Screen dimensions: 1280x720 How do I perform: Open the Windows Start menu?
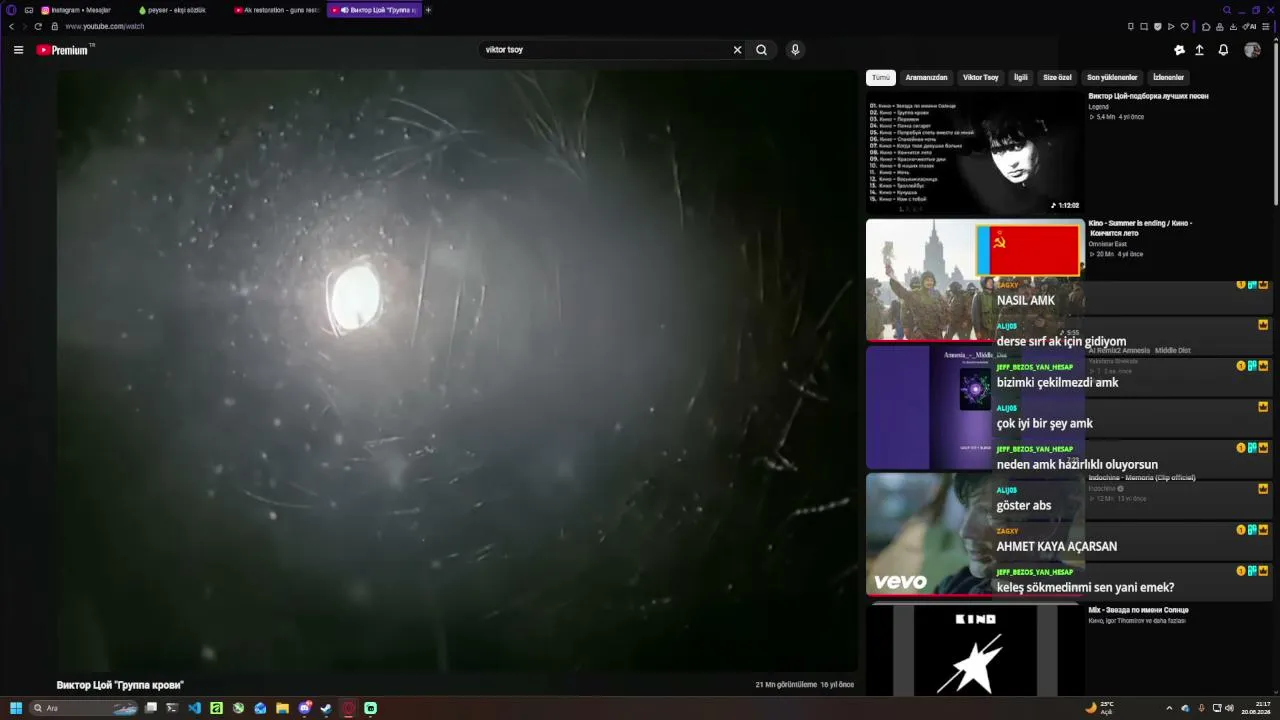pos(16,708)
